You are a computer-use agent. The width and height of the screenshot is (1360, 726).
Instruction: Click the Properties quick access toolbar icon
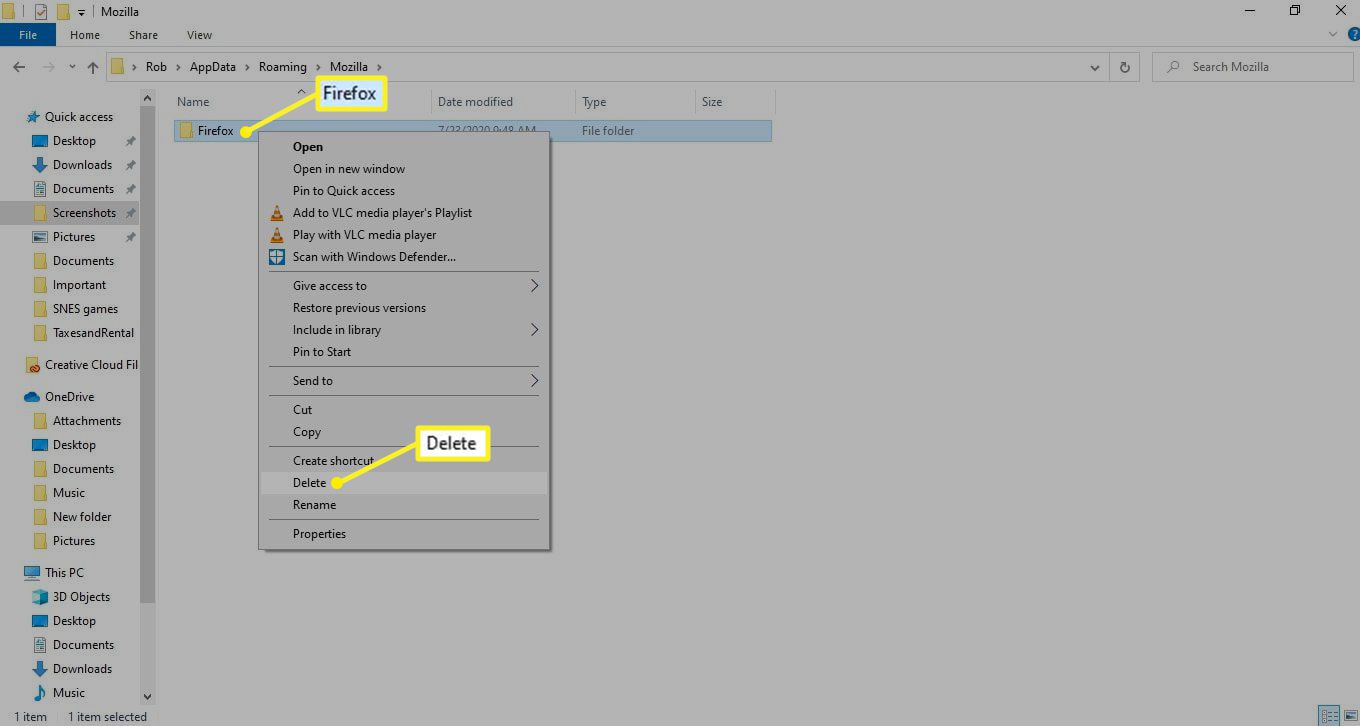tap(40, 12)
